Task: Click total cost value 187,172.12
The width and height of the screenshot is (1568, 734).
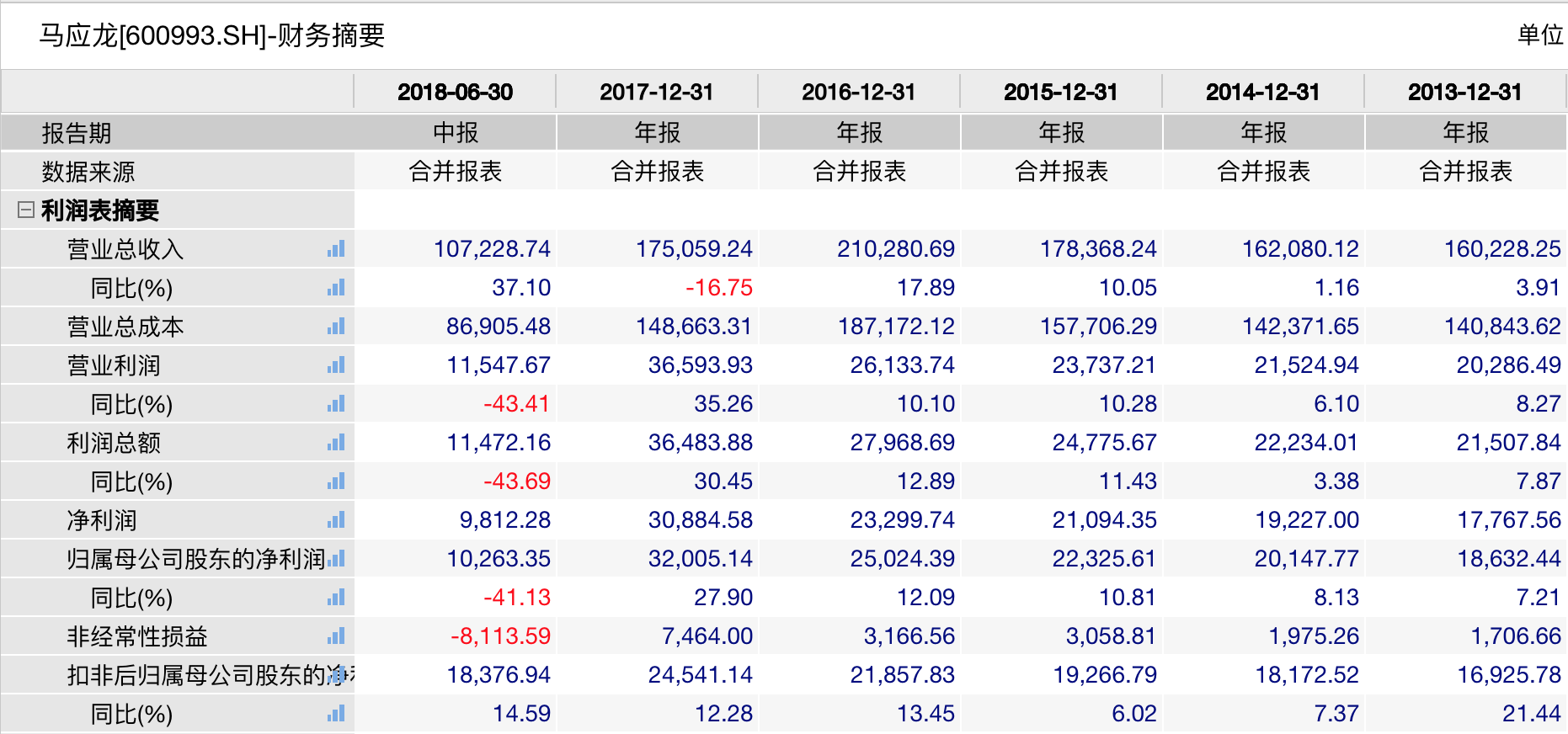Action: [896, 327]
